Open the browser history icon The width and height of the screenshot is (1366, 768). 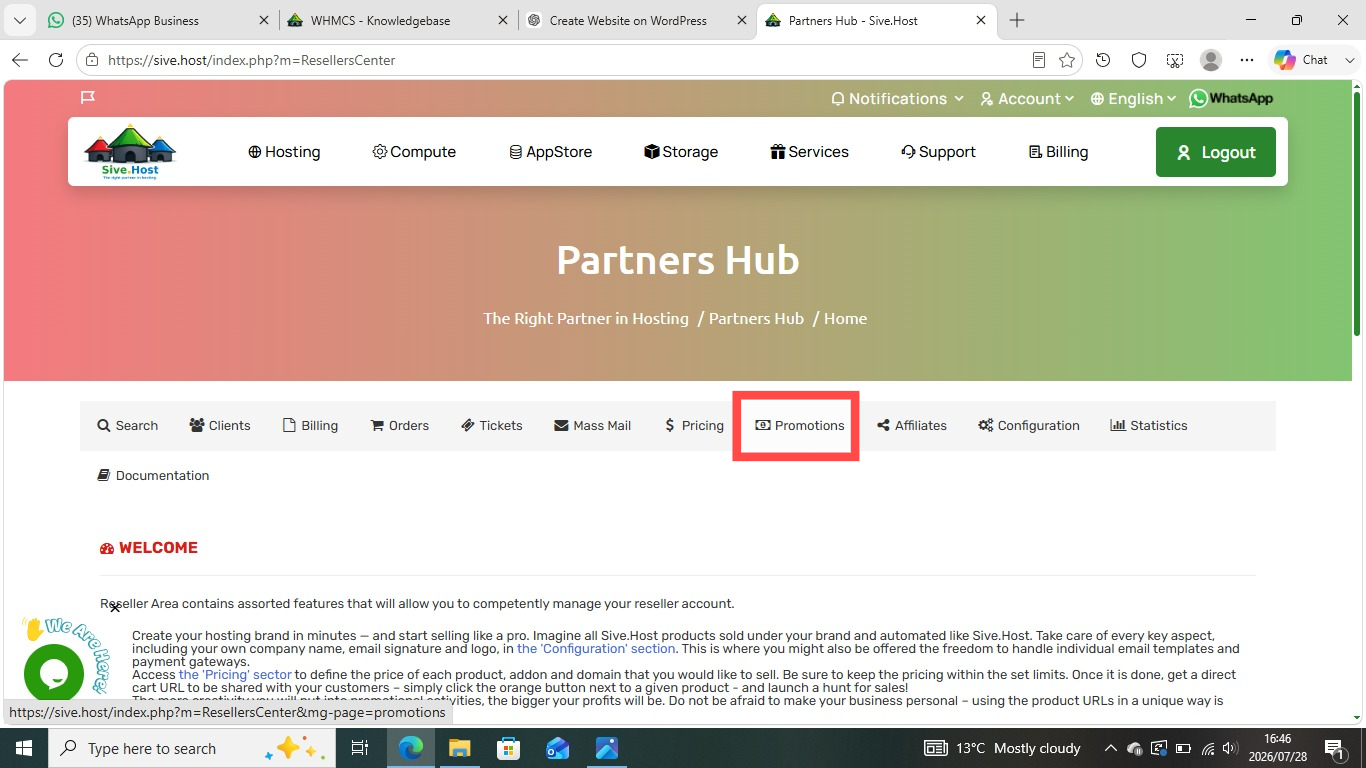coord(1103,60)
